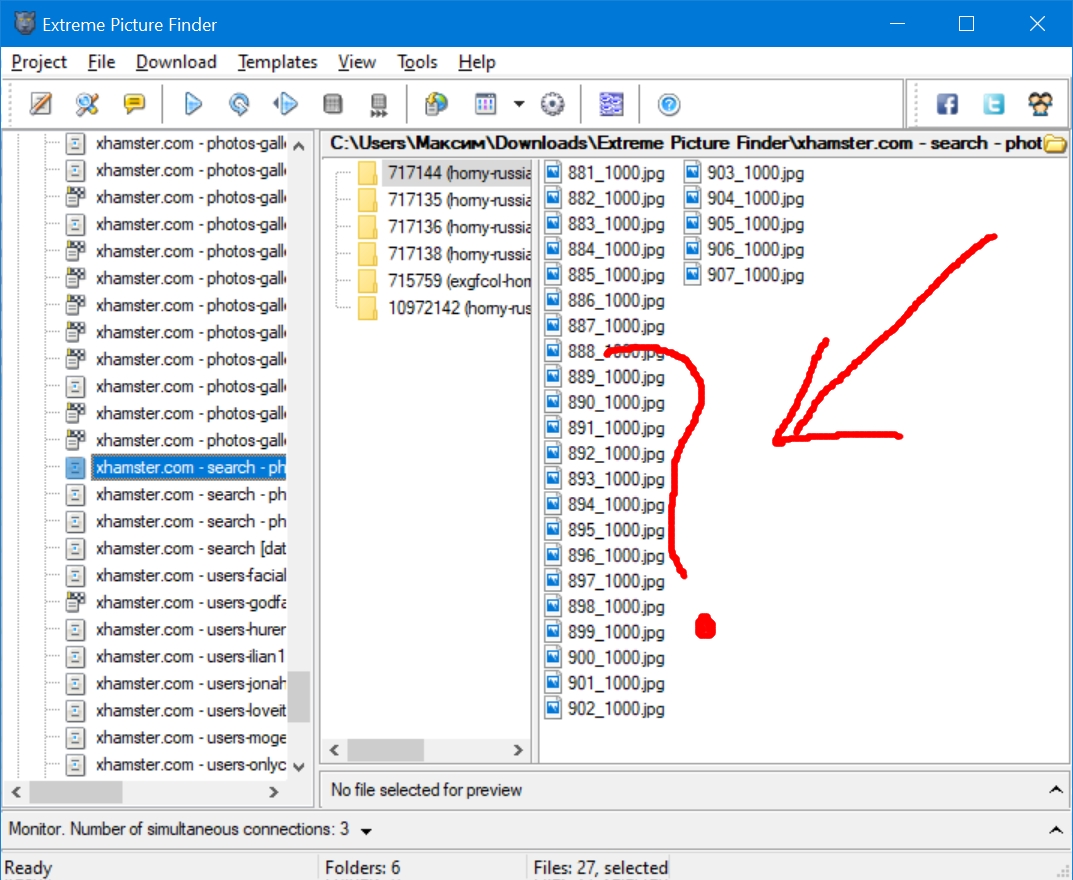
Task: Click the Extreme Picture Finder title bar icon
Action: click(25, 23)
